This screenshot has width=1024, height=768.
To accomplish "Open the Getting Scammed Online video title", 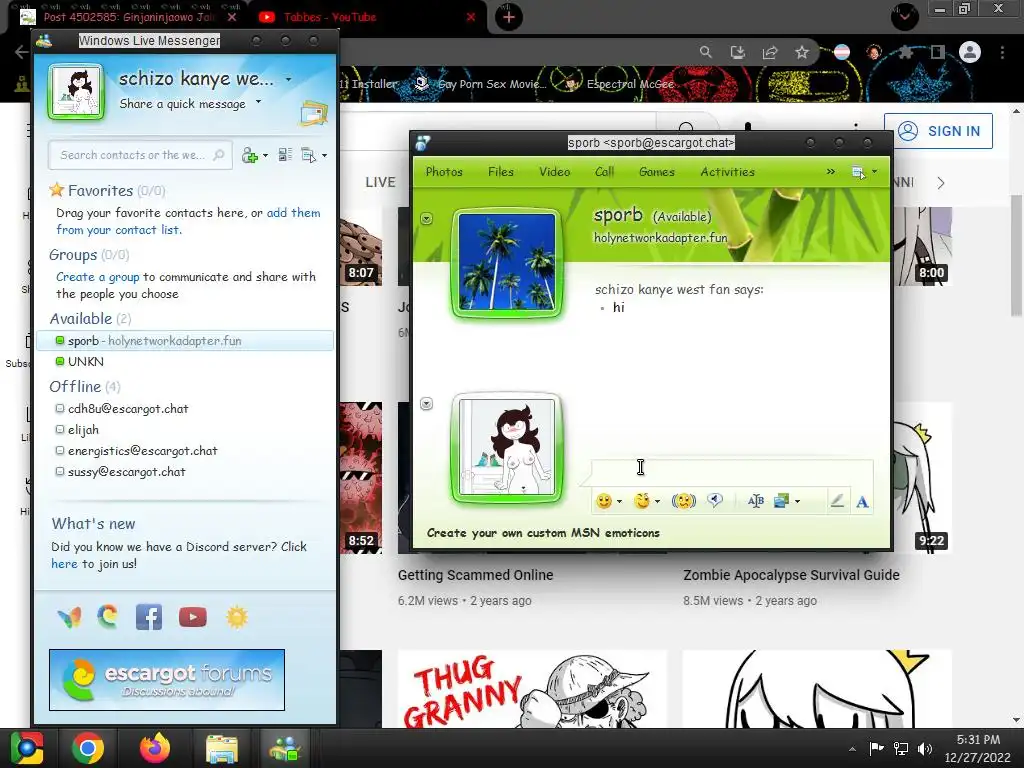I will (x=475, y=575).
